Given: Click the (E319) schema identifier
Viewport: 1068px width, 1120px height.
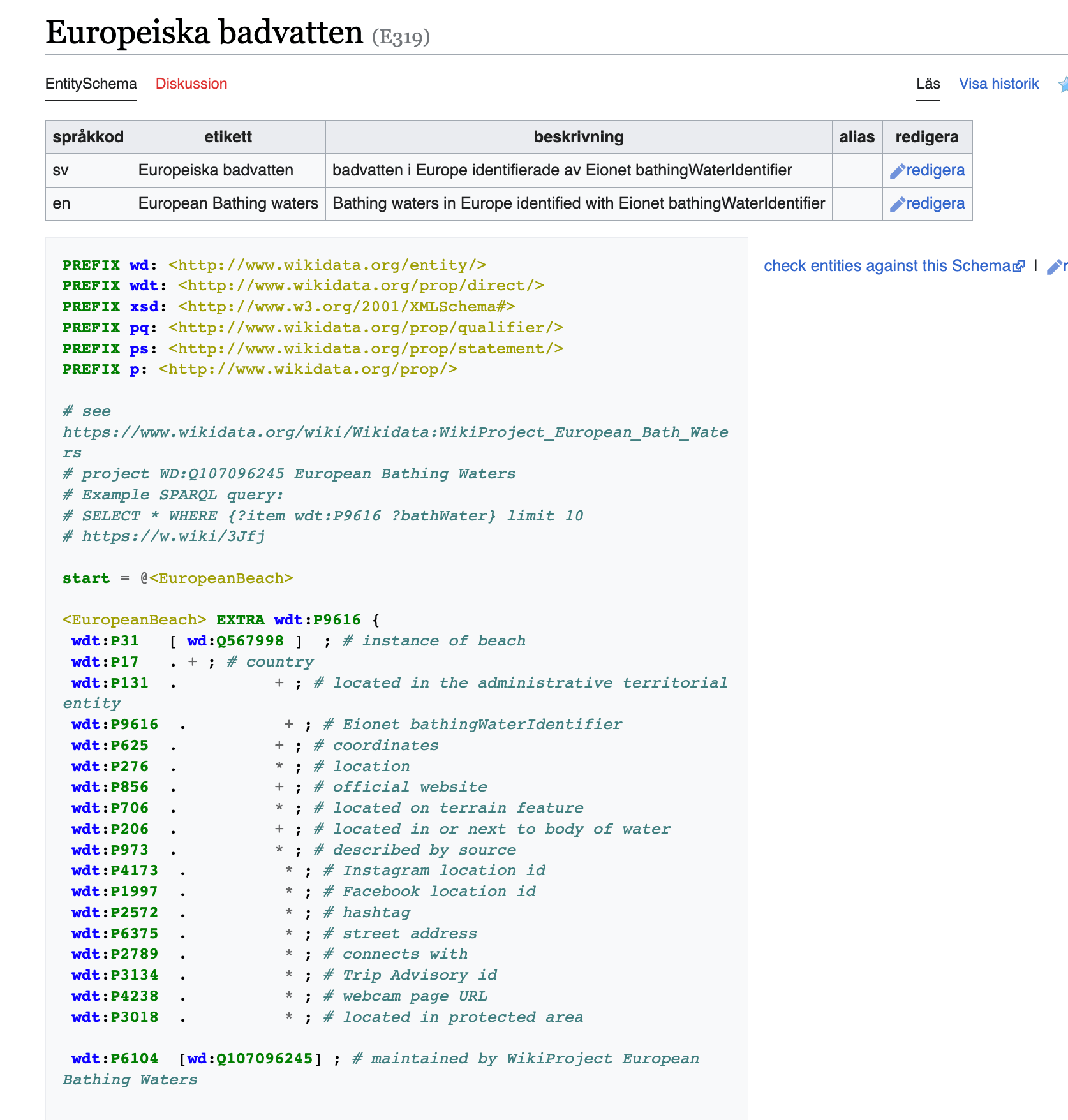Looking at the screenshot, I should point(401,37).
